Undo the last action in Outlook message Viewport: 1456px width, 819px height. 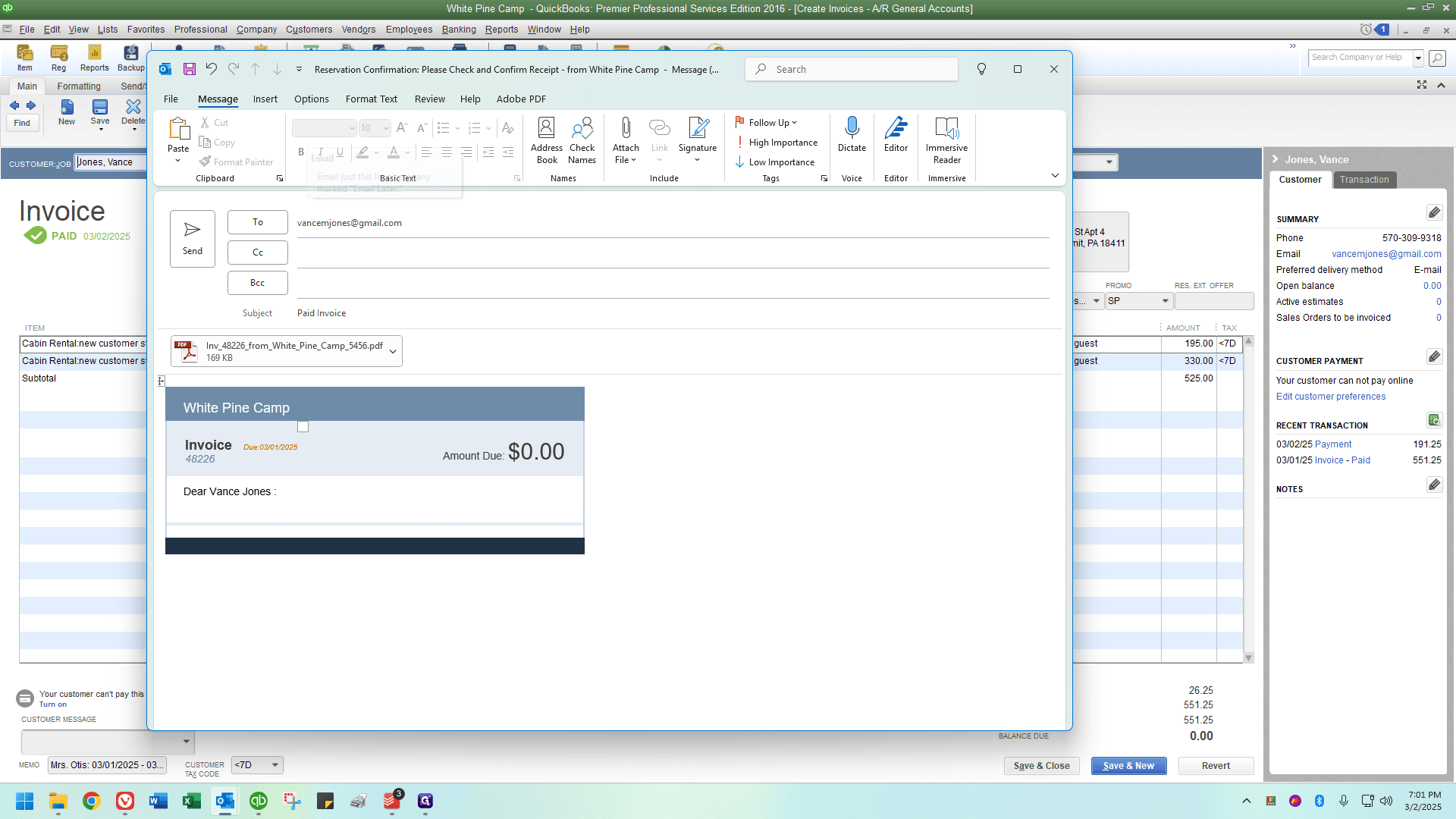click(211, 69)
